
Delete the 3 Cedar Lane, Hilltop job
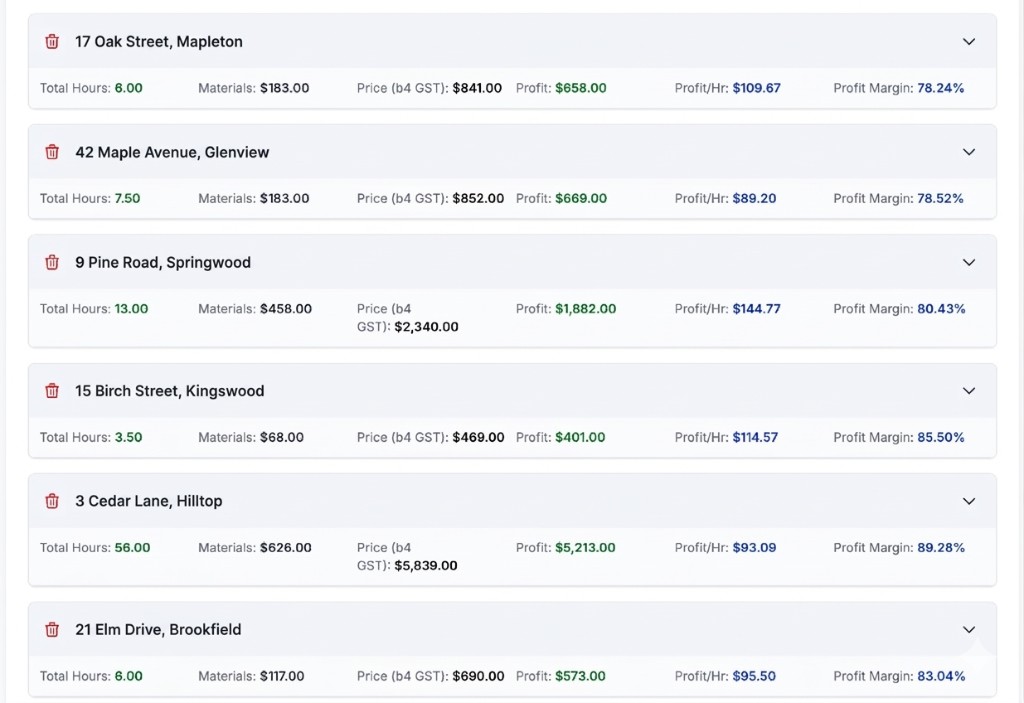(52, 501)
